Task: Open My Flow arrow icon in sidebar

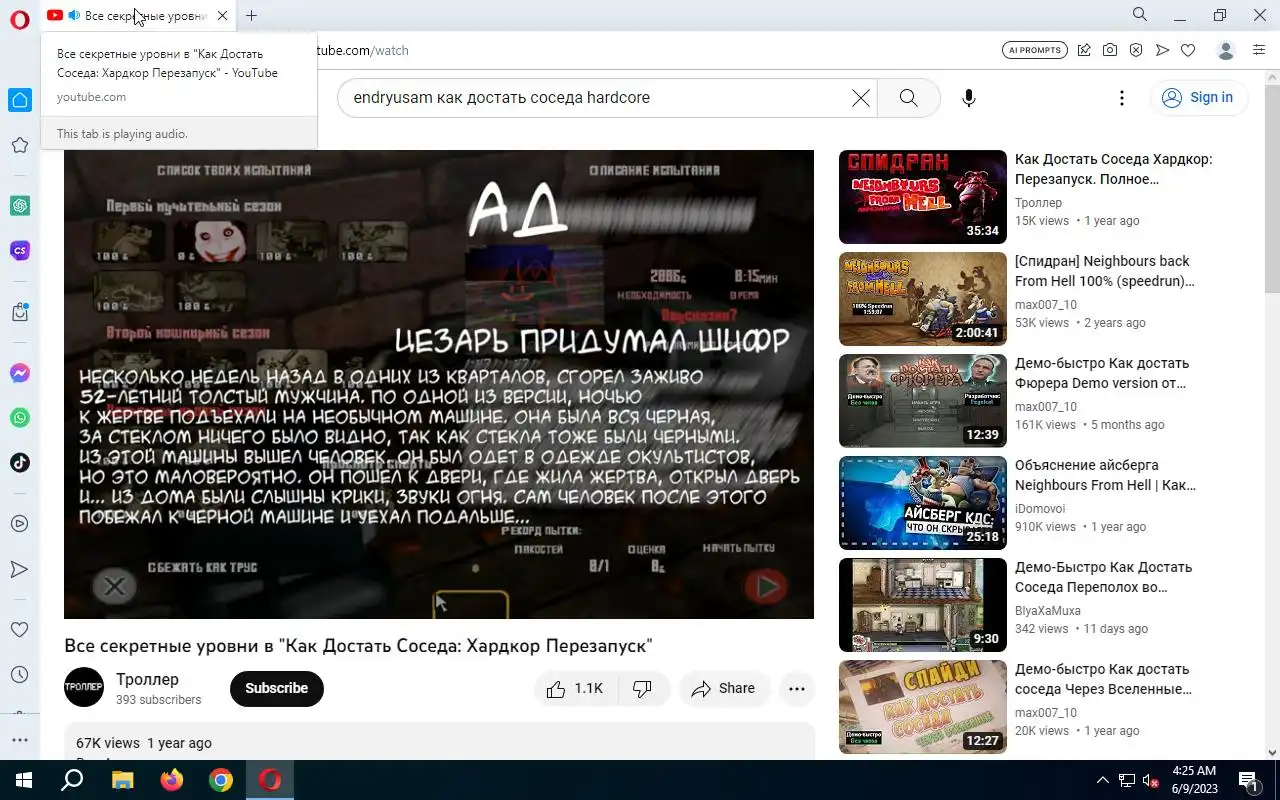Action: tap(19, 569)
